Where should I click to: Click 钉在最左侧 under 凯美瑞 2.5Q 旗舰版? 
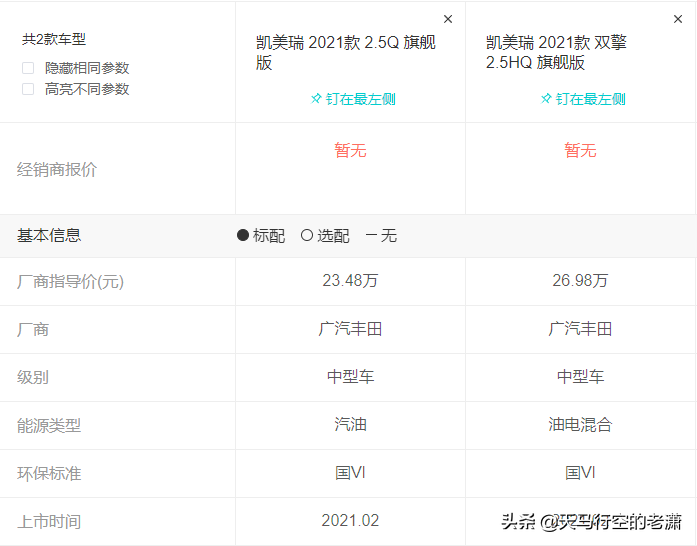(x=361, y=99)
